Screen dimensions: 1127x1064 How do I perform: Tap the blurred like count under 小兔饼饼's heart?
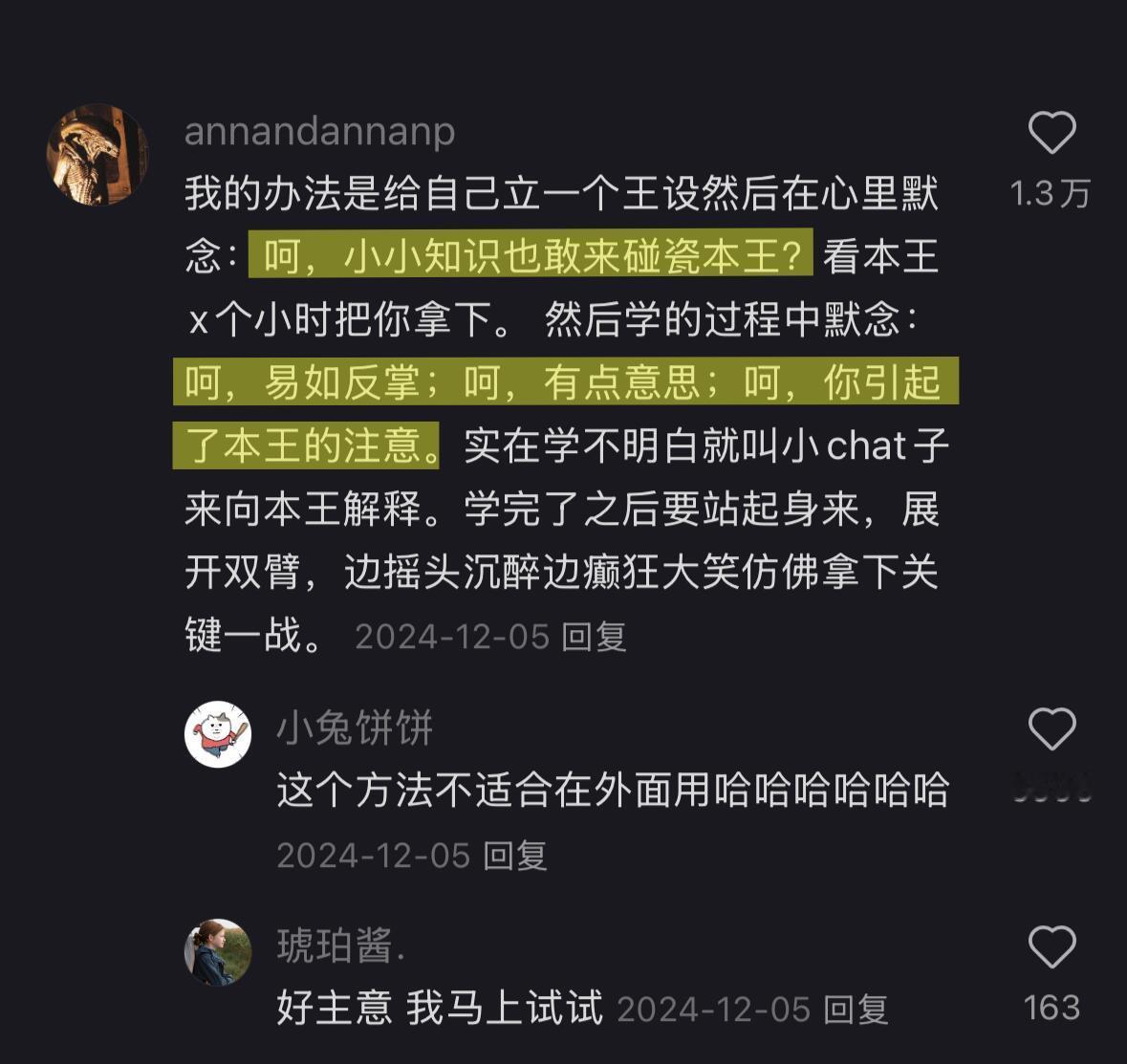[1052, 788]
